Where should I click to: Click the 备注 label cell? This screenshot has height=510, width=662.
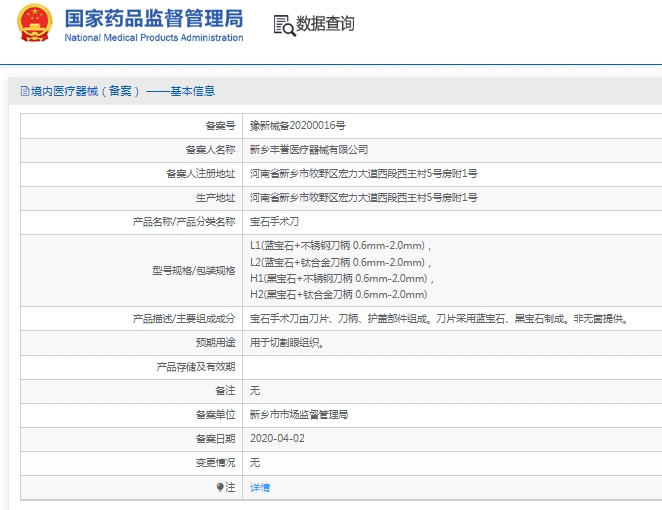(x=131, y=391)
